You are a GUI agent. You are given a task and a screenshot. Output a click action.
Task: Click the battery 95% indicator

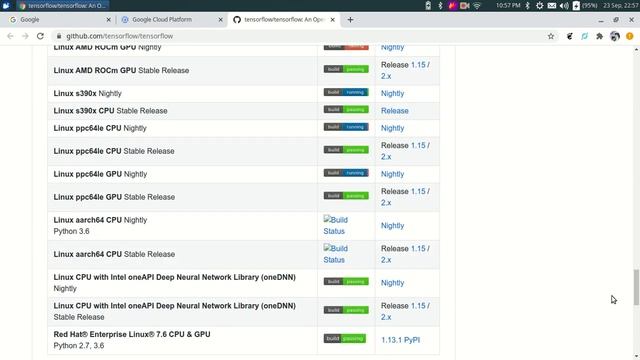click(586, 6)
